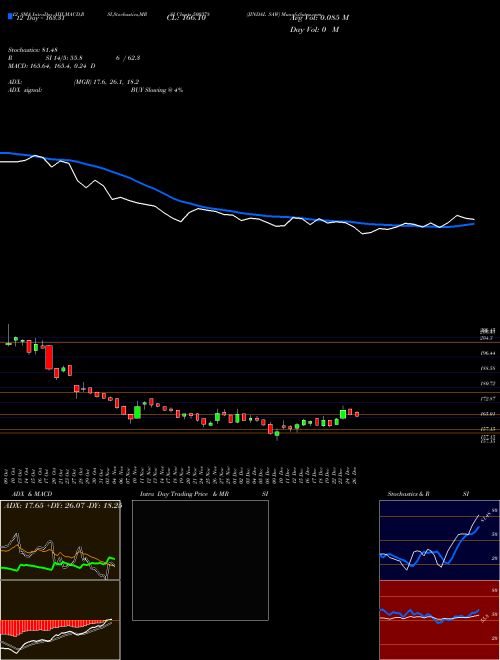This screenshot has height=660, width=500.
Task: Click the MACD histogram chart panel
Action: coord(60,620)
